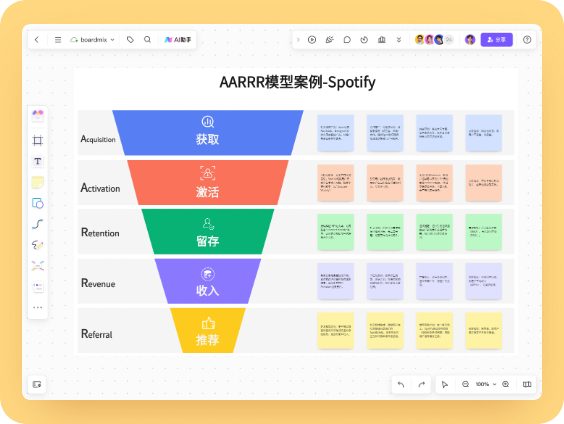This screenshot has width=564, height=424.
Task: Click the celebration confetti icon
Action: 329,40
